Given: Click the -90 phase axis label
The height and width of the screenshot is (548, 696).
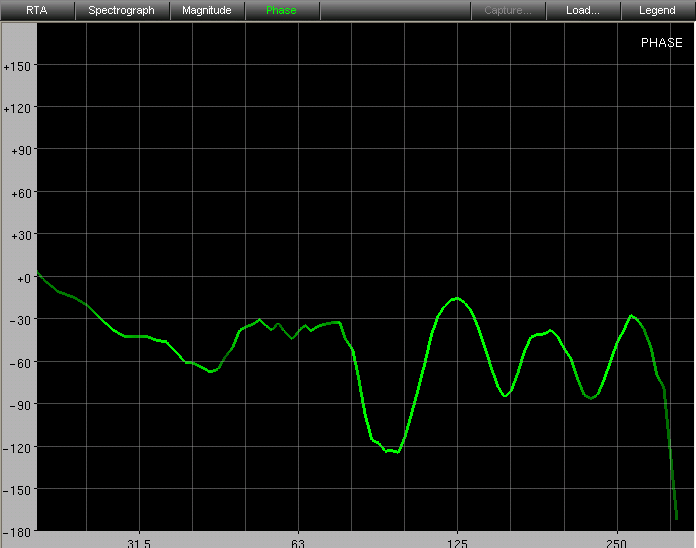Looking at the screenshot, I should pos(20,405).
